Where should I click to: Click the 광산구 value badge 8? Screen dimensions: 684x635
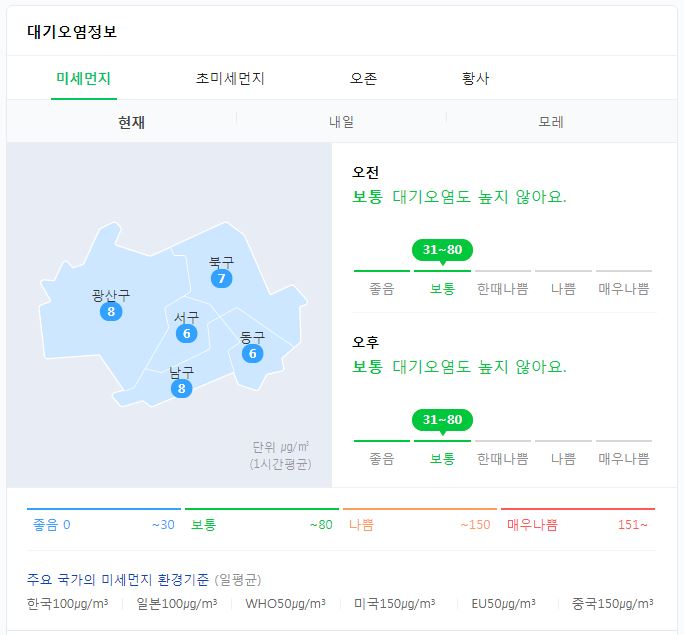coord(111,311)
